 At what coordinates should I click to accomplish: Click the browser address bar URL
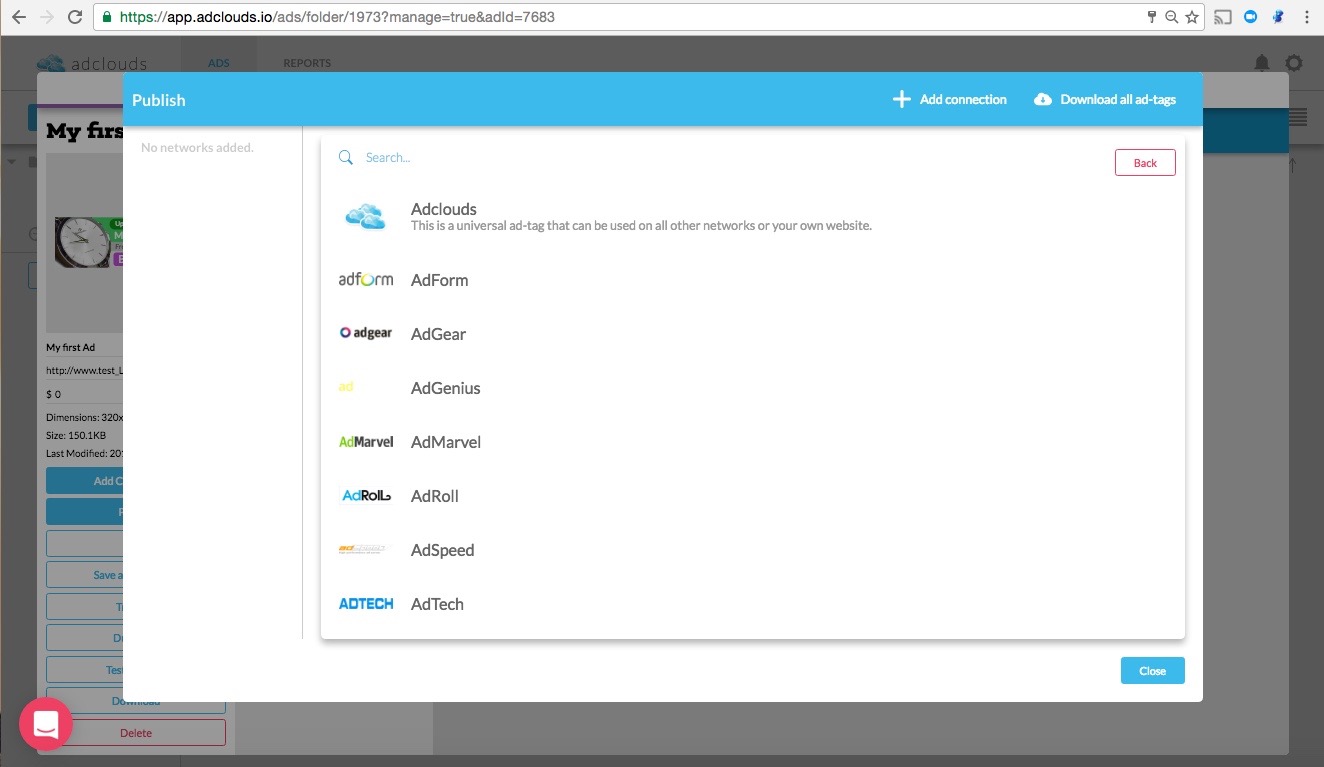337,17
